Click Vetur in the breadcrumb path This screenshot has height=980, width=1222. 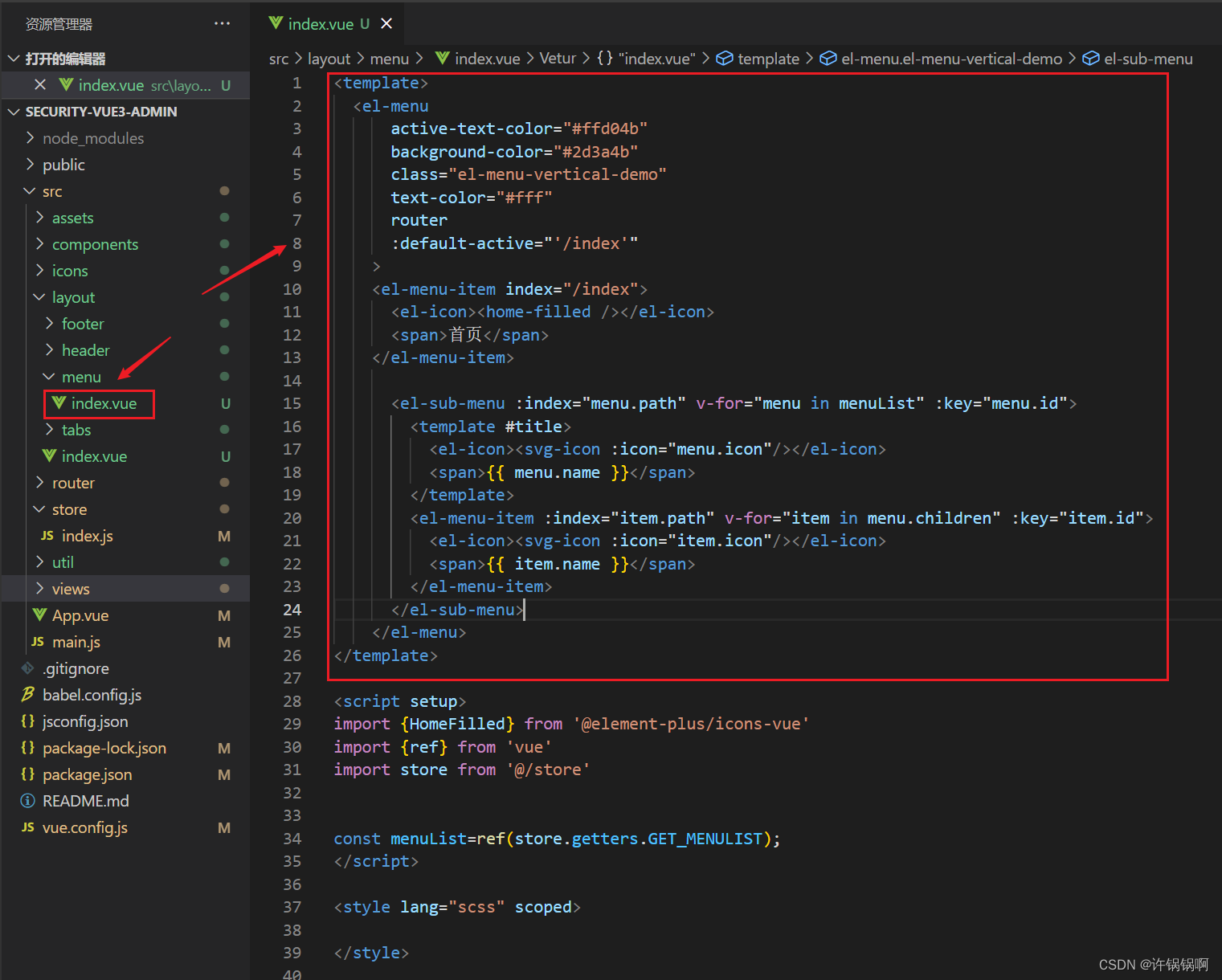point(558,59)
